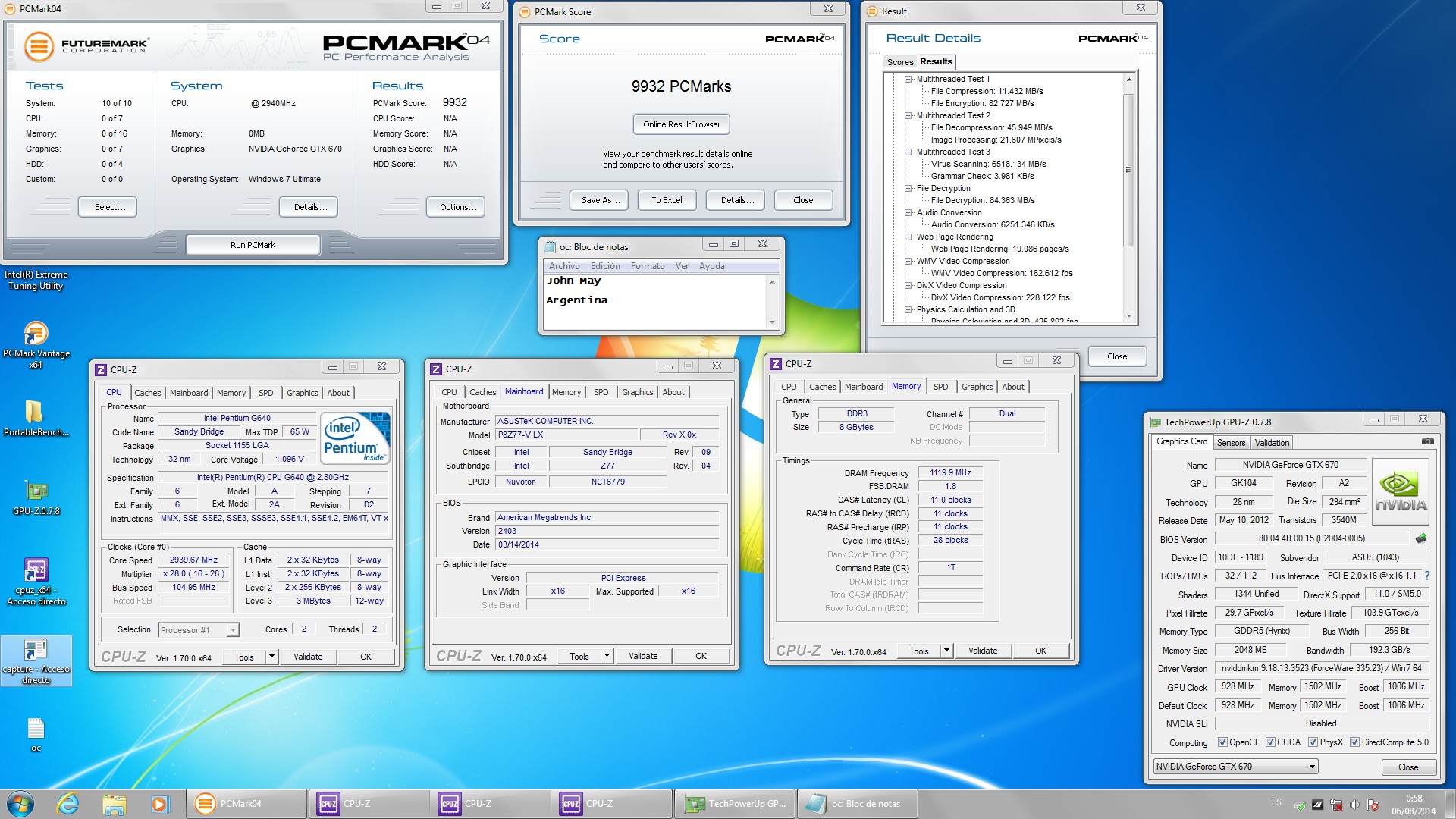Viewport: 1456px width, 819px height.
Task: Click the To Excel button
Action: (667, 200)
